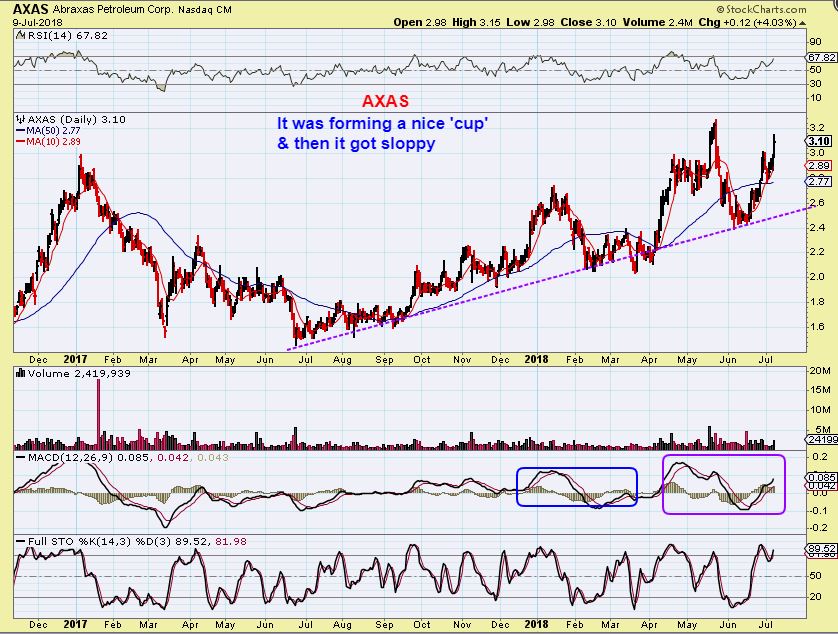Click the Low 2.98 value
The image size is (838, 634).
click(x=531, y=22)
